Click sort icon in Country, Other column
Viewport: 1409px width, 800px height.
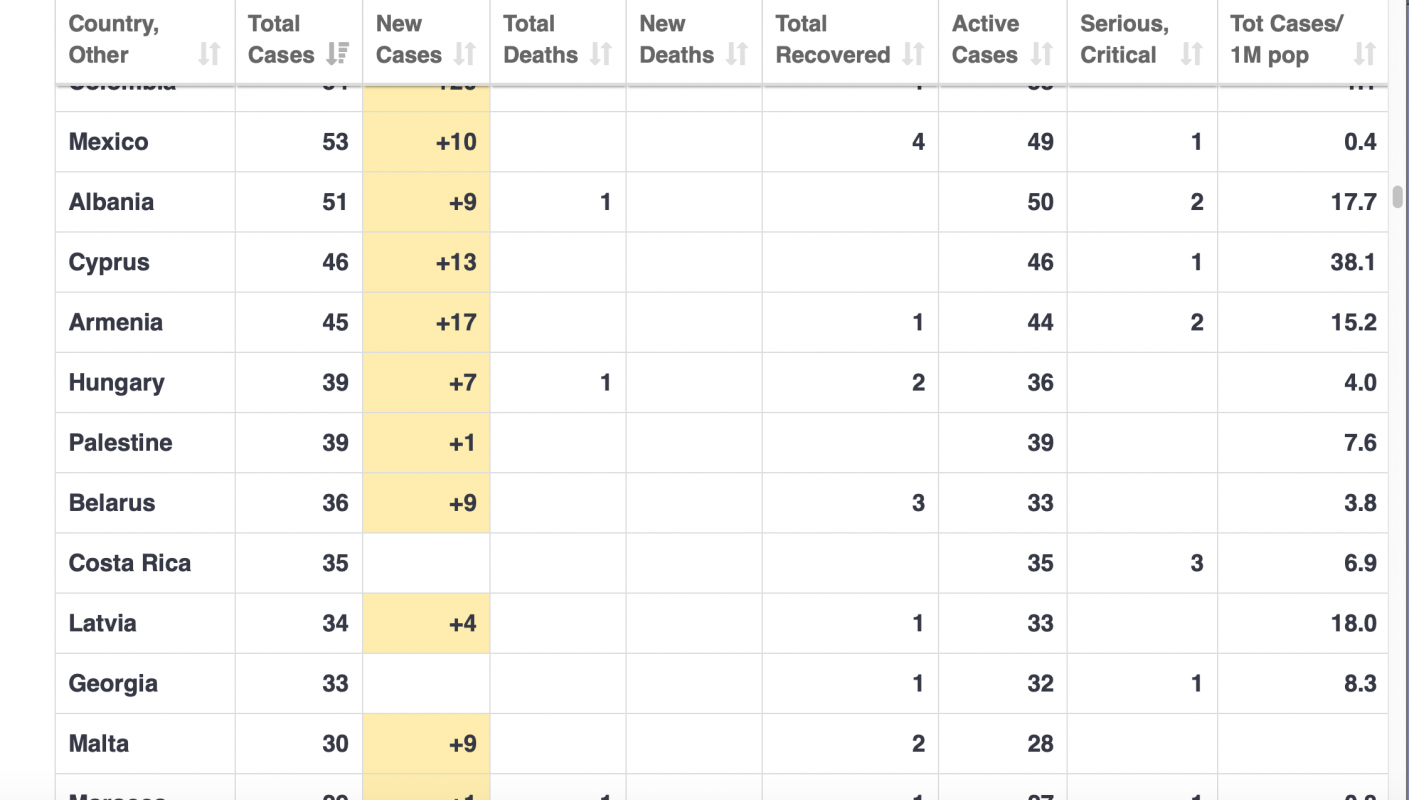click(x=209, y=54)
